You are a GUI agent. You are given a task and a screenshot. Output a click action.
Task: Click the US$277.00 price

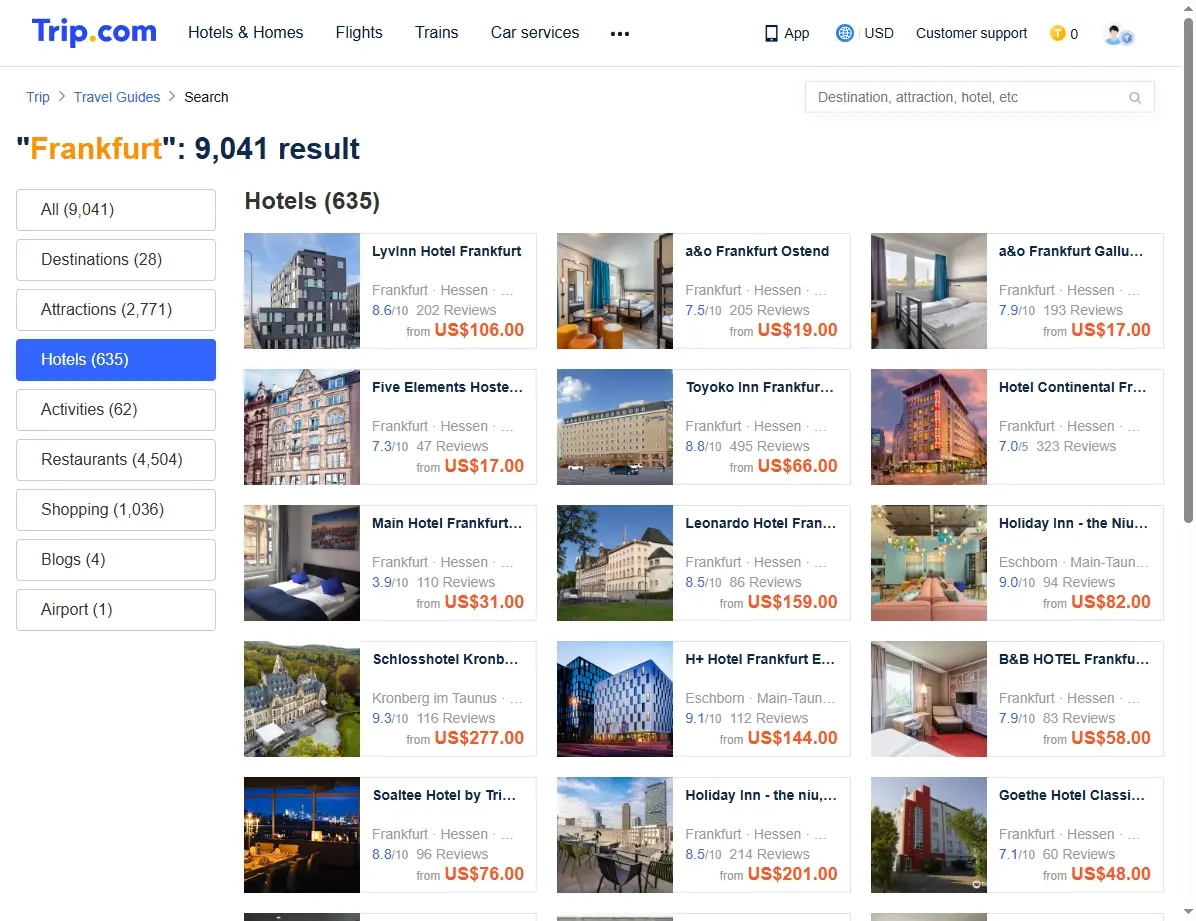(479, 738)
